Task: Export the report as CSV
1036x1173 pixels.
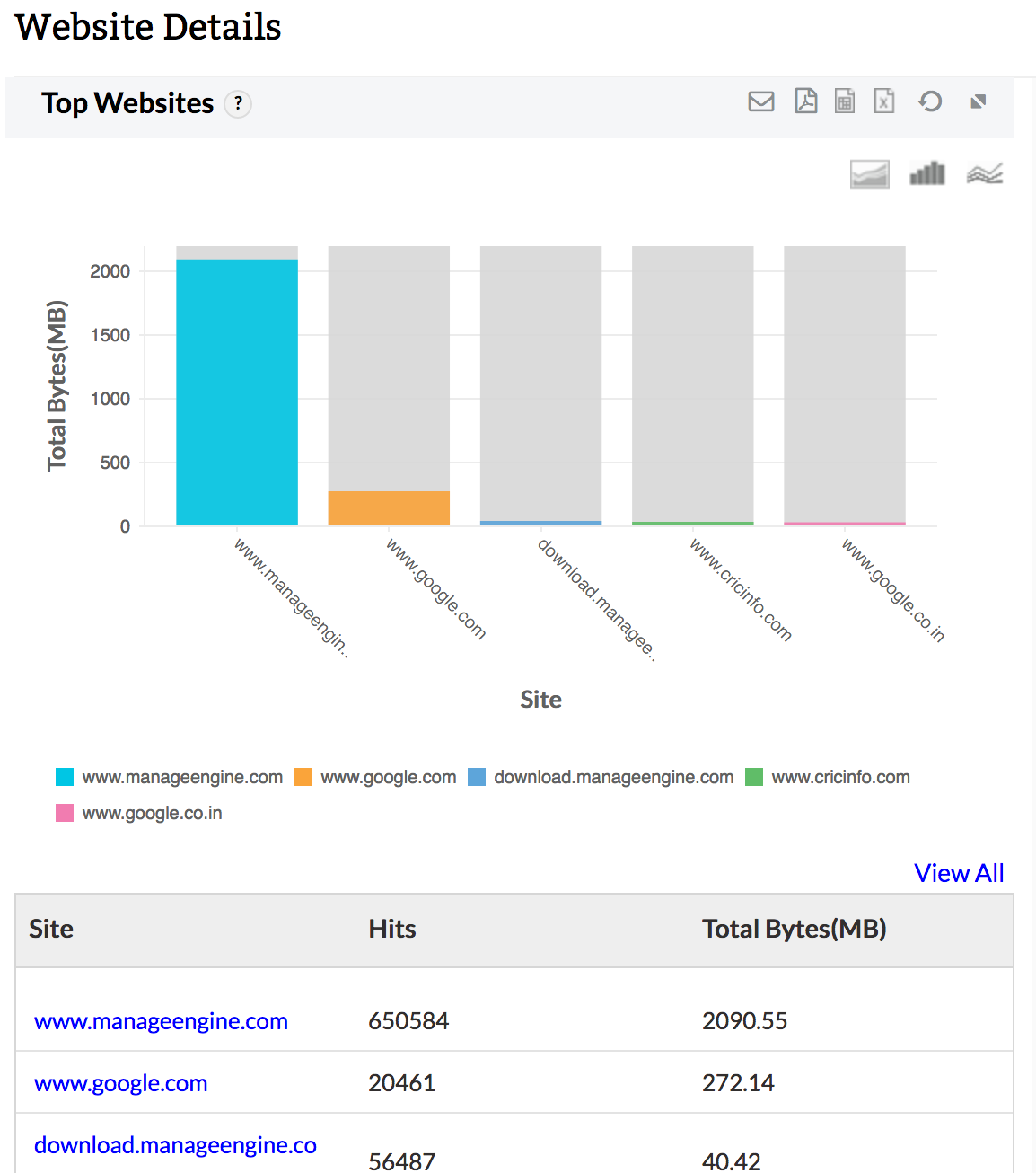Action: coord(845,101)
